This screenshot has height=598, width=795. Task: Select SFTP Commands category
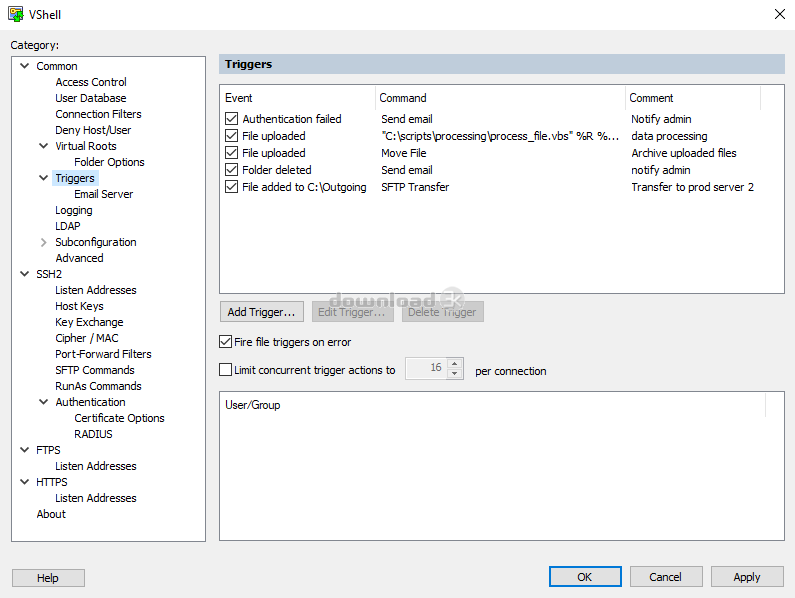click(x=95, y=370)
